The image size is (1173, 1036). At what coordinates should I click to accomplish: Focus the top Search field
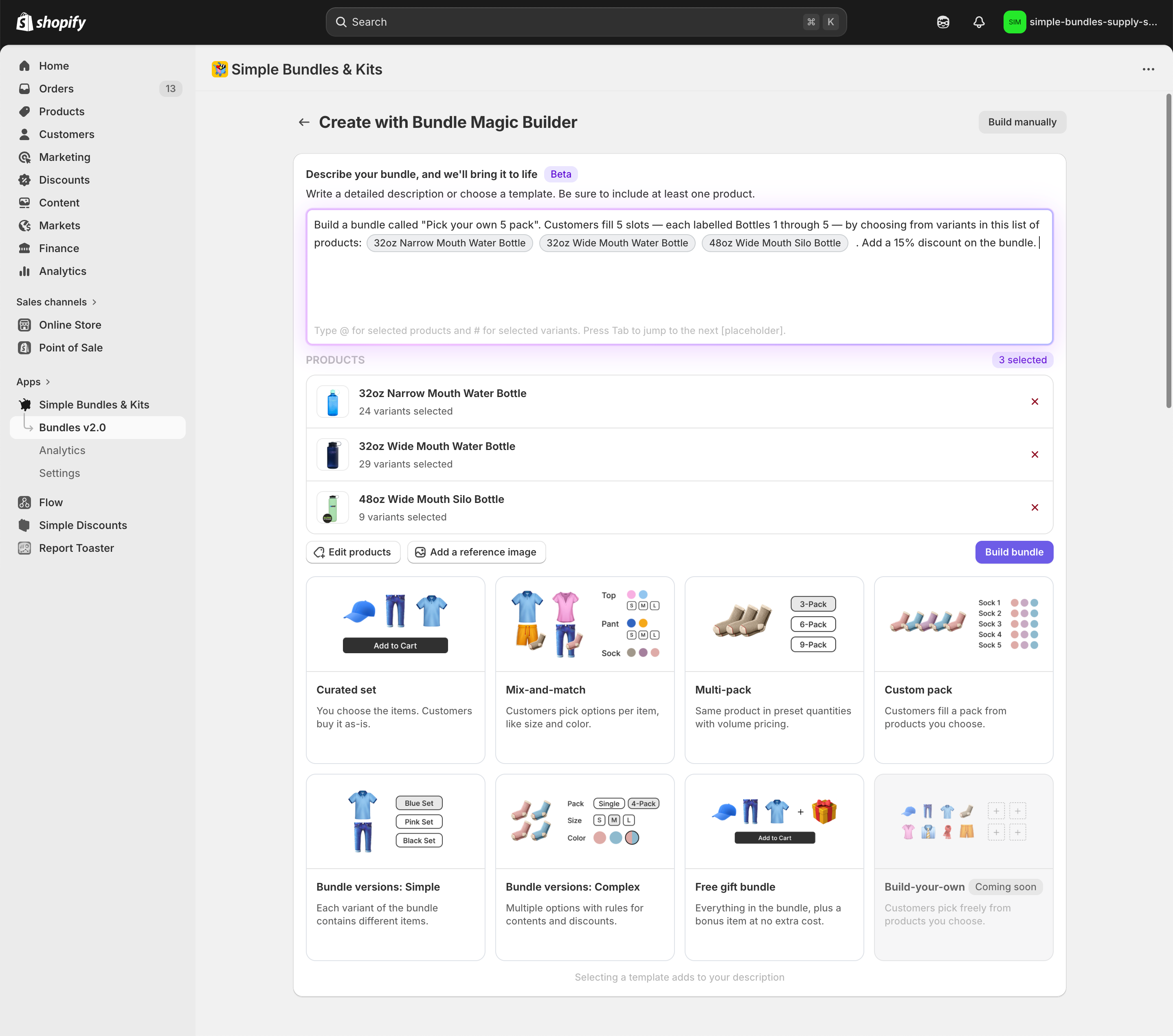(585, 22)
